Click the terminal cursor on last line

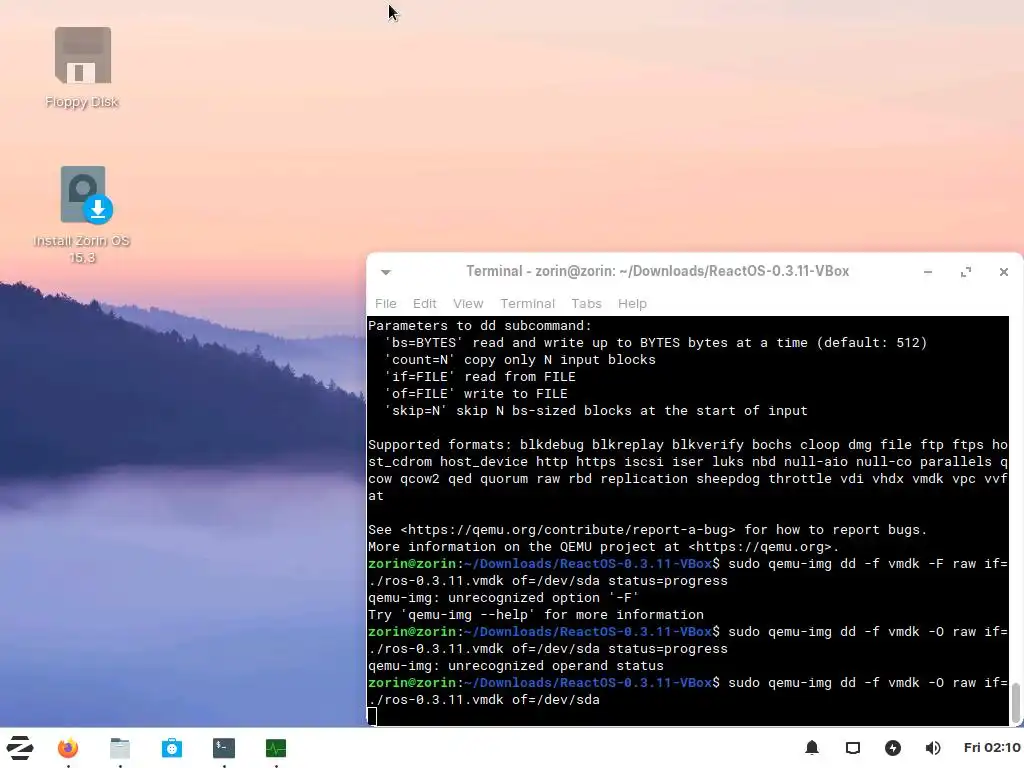(372, 716)
